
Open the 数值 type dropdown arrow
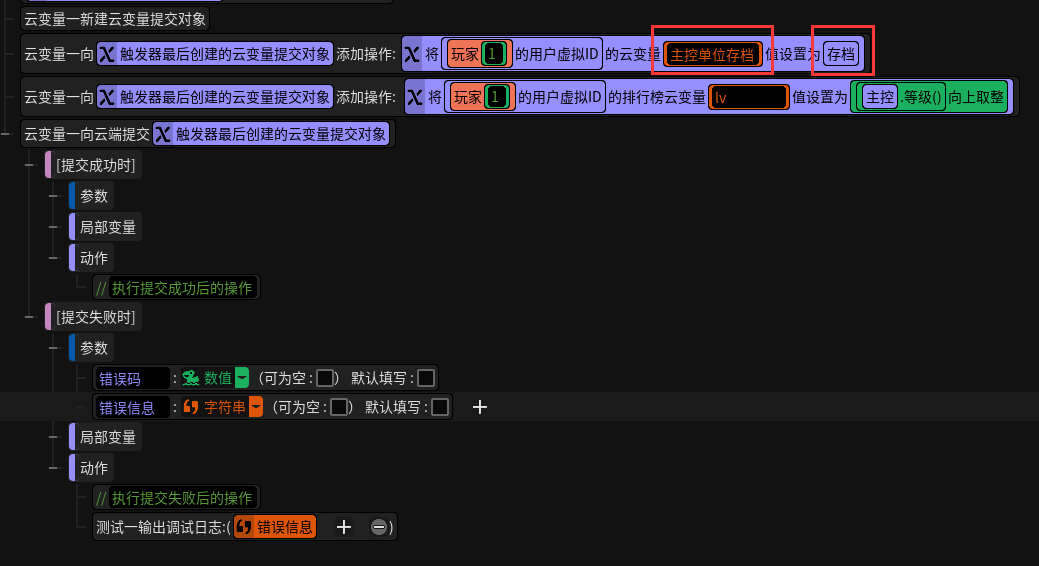(242, 378)
